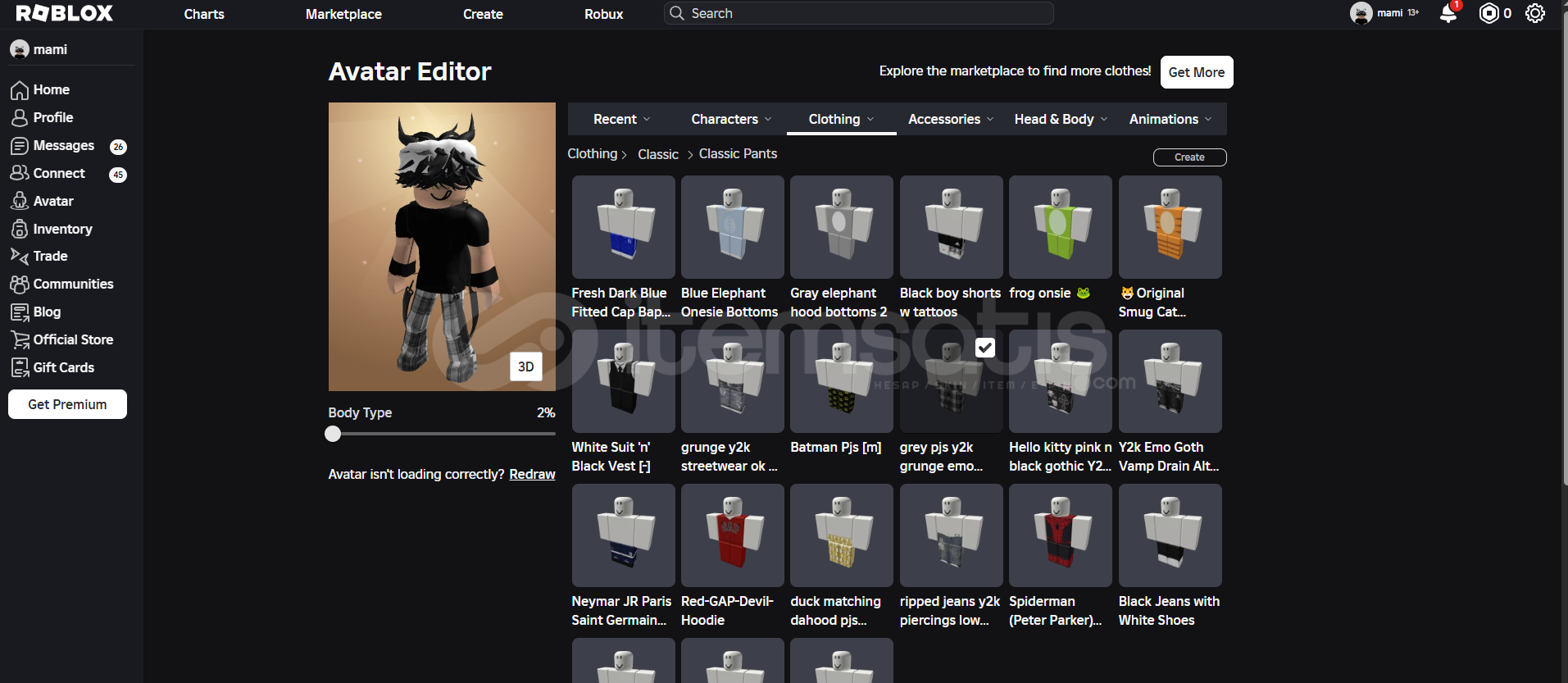Select Spiderman (Peter Parker) pants thumbnail
This screenshot has width=1568, height=683.
pyautogui.click(x=1061, y=535)
